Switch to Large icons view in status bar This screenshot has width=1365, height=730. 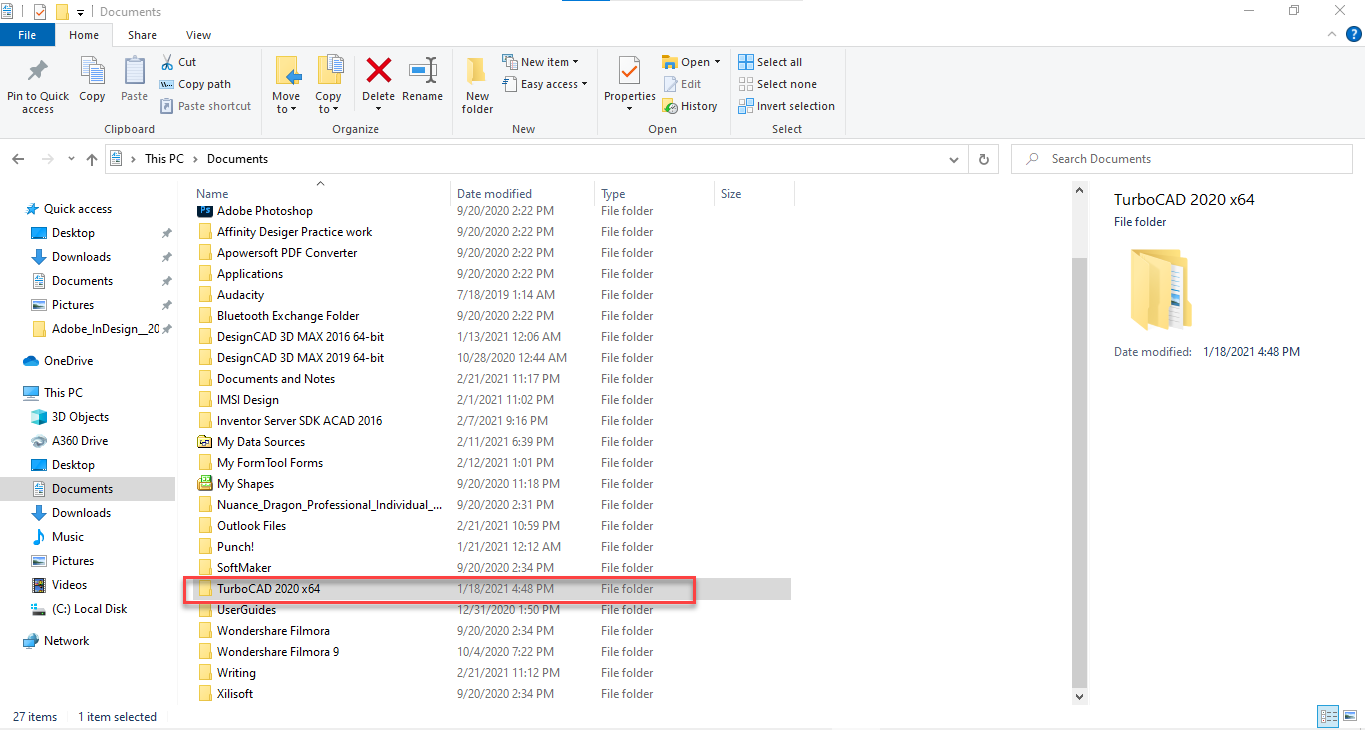(1350, 716)
